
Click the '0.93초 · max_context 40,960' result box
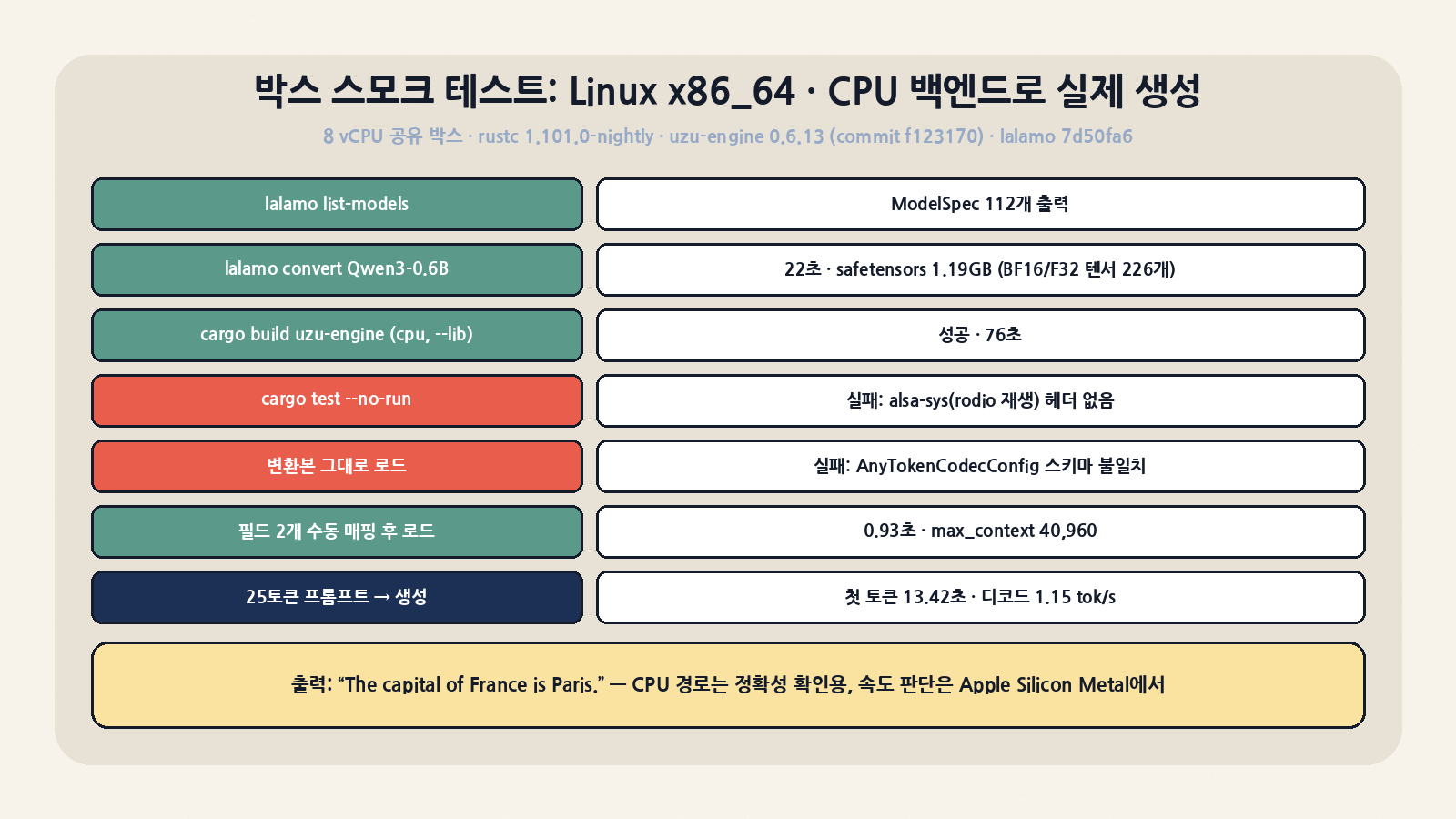[980, 531]
